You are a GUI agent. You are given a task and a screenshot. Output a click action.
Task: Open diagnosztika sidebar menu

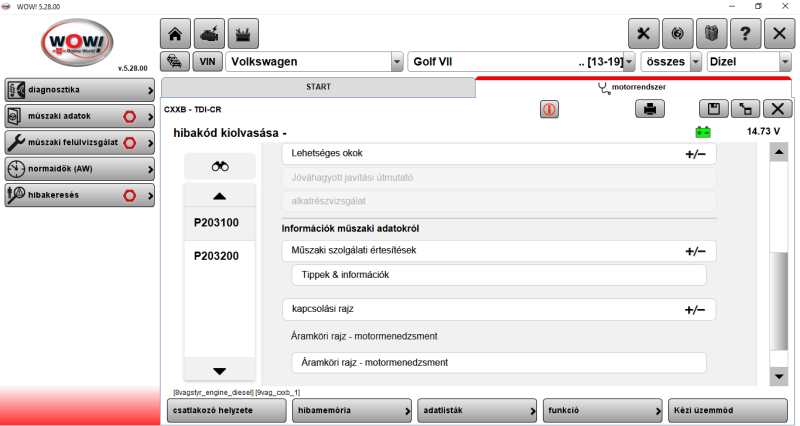coord(80,90)
